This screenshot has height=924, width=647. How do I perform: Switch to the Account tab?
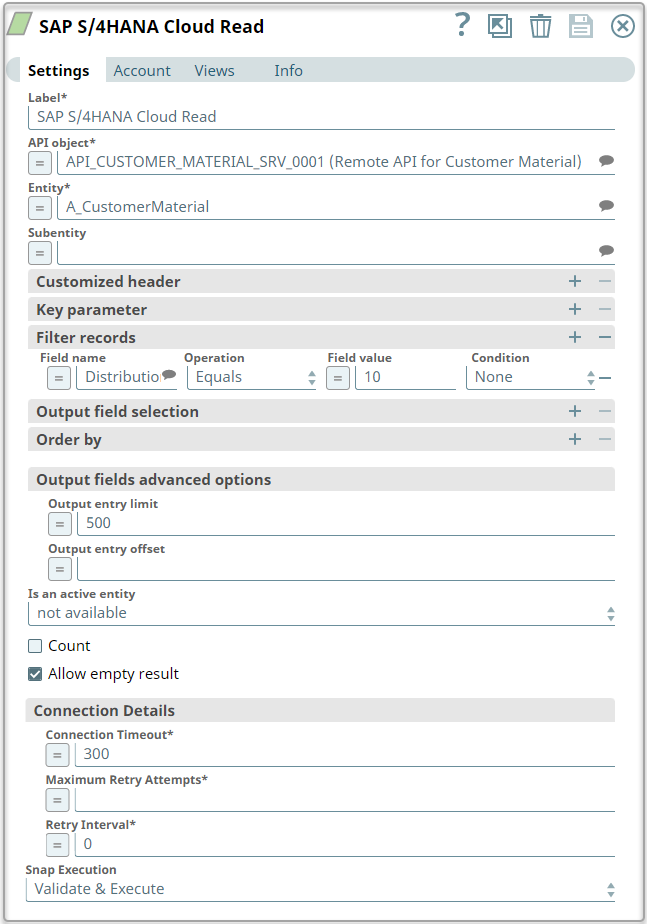click(x=142, y=70)
